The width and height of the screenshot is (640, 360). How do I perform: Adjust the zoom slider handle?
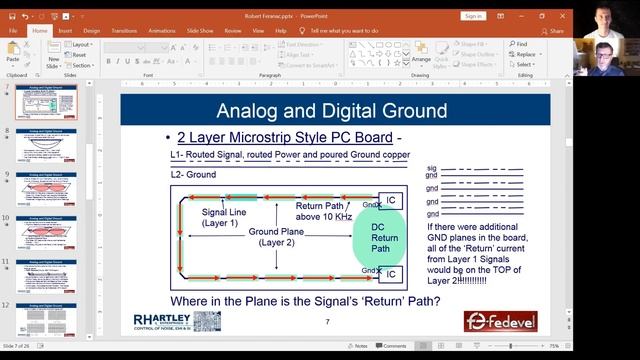click(x=511, y=346)
